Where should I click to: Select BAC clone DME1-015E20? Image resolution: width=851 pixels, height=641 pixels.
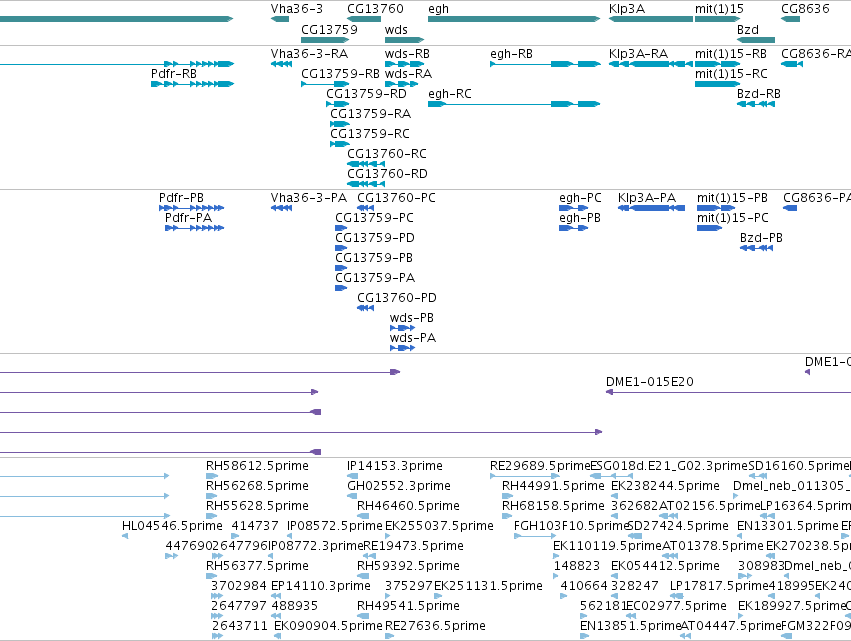[x=650, y=382]
